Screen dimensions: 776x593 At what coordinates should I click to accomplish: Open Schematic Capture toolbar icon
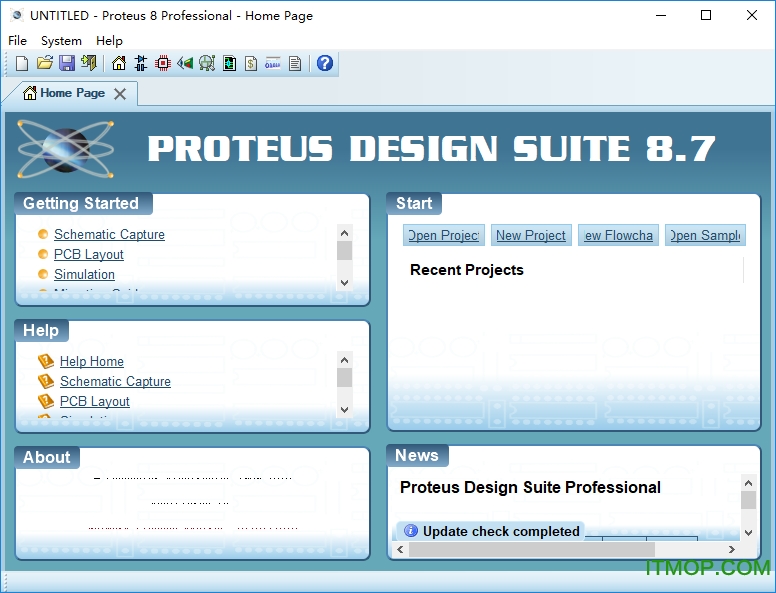point(141,63)
